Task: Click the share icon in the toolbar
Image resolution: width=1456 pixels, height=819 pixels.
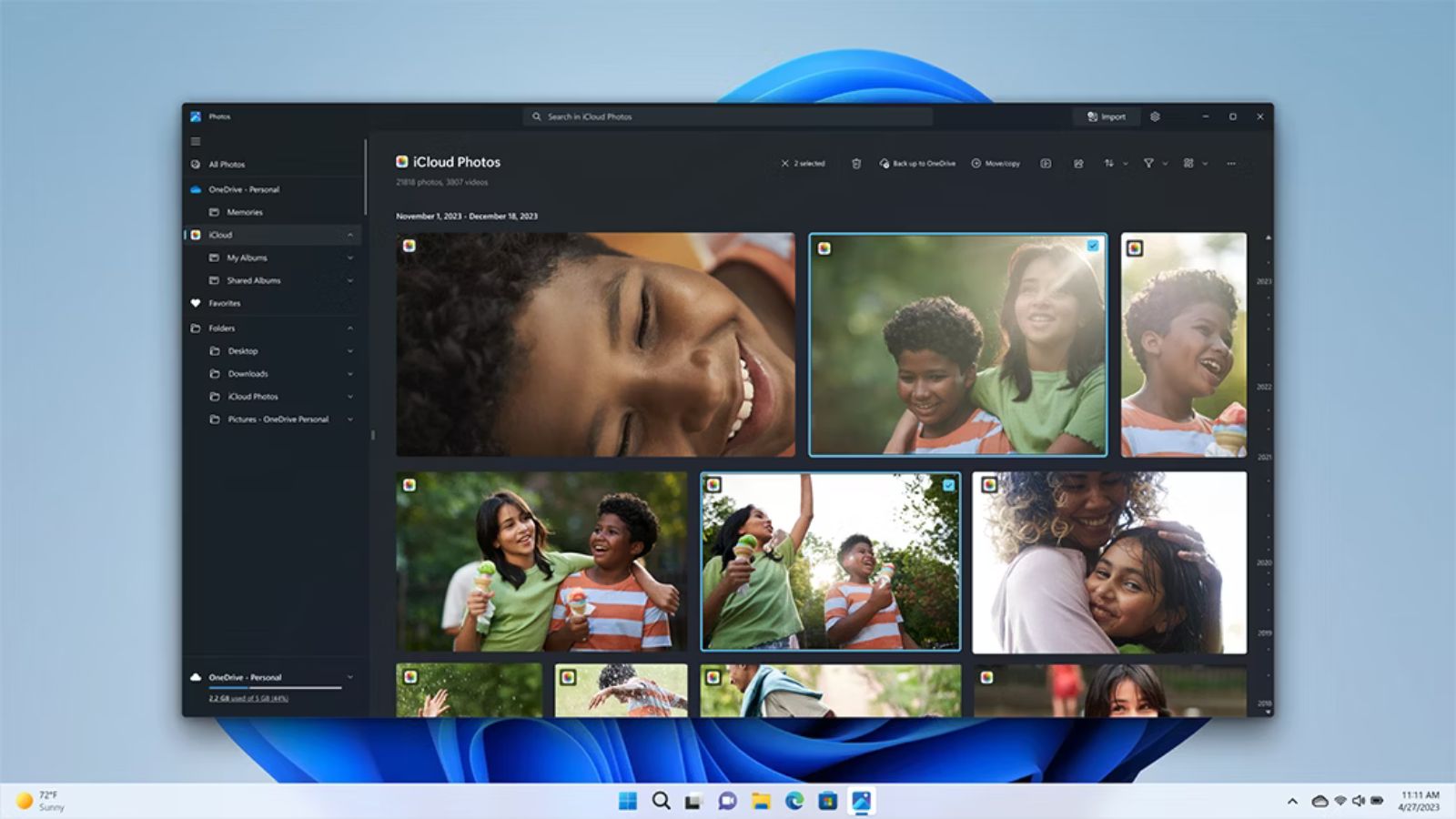Action: click(1078, 163)
